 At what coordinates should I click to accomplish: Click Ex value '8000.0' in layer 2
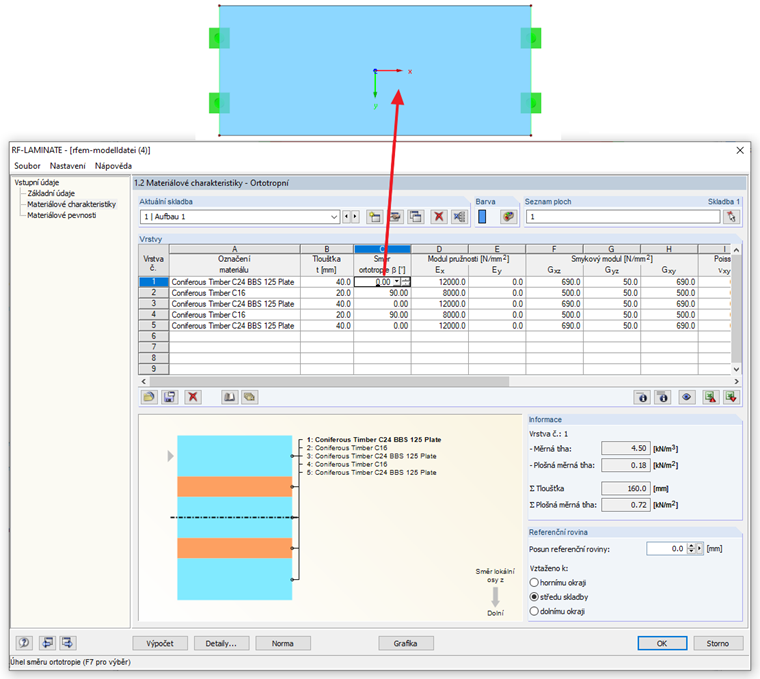pos(440,293)
